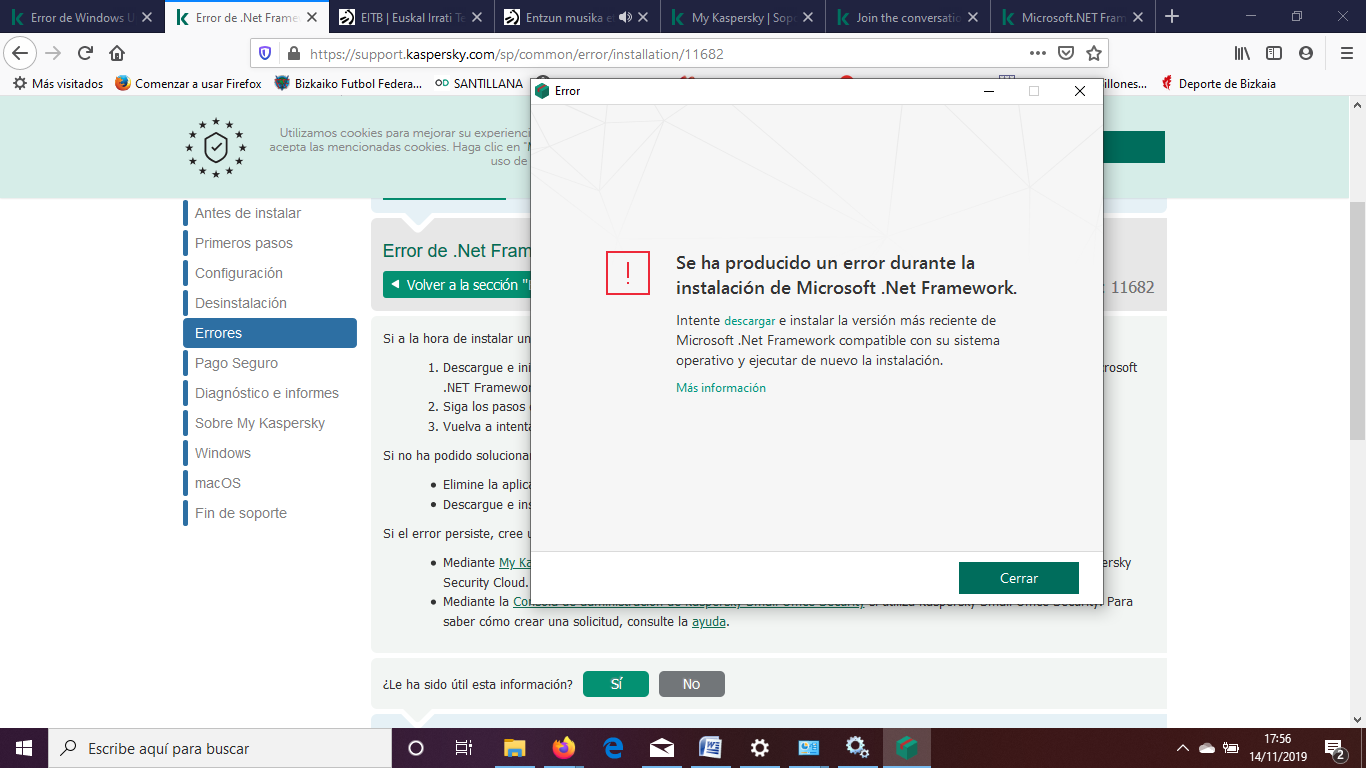Open the double-gear icon on the taskbar
1366x768 pixels.
857,748
